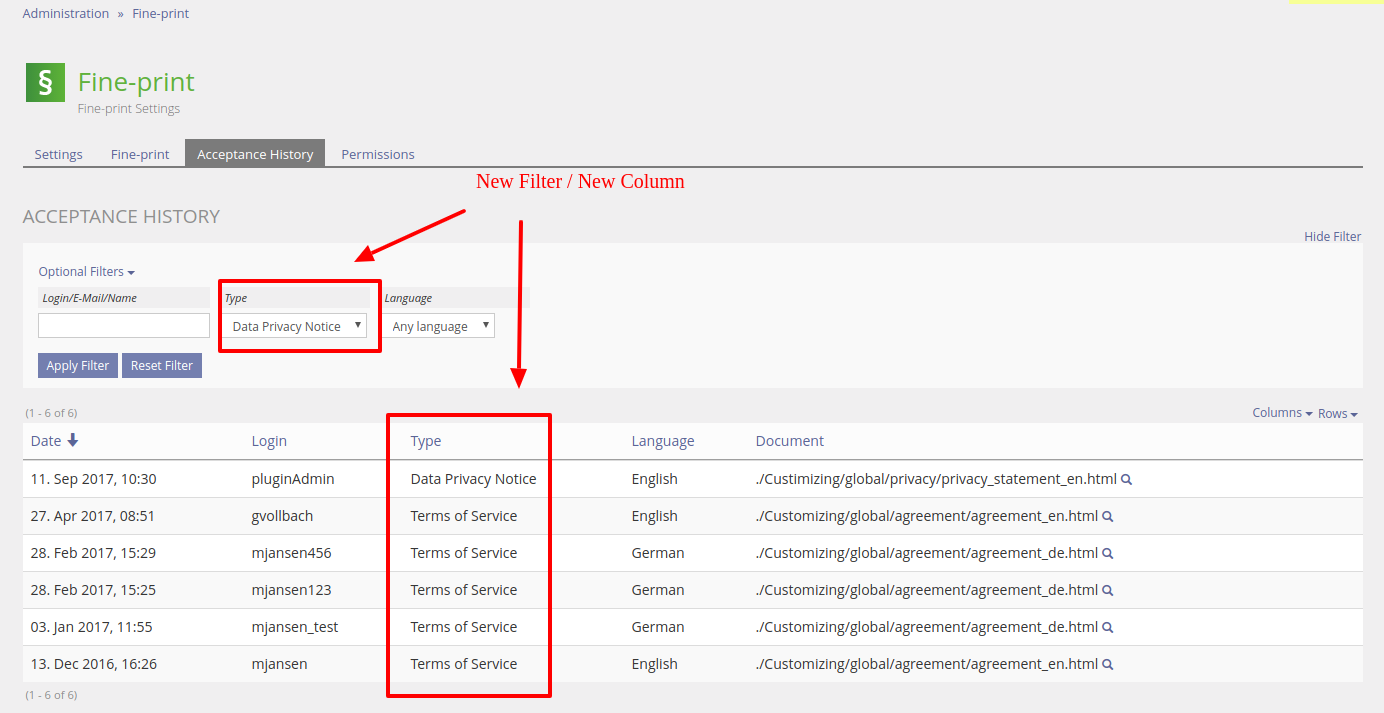The image size is (1384, 713).
Task: Switch to the Permissions tab
Action: tap(377, 154)
